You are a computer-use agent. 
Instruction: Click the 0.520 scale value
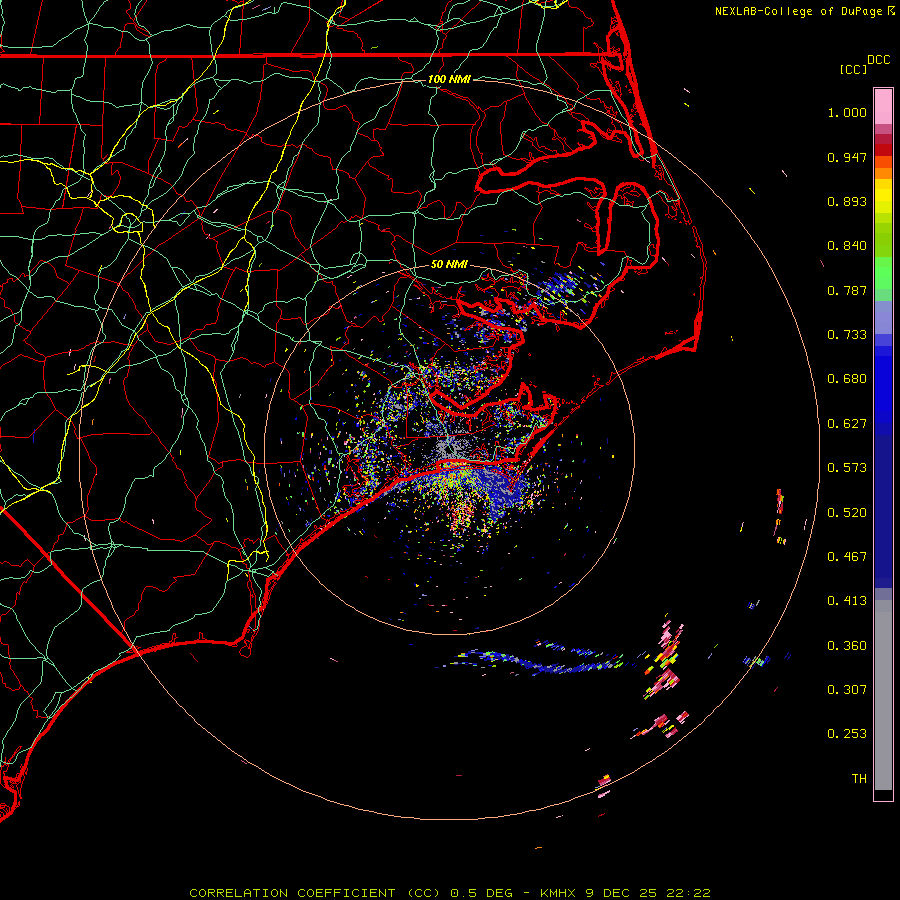[x=847, y=513]
